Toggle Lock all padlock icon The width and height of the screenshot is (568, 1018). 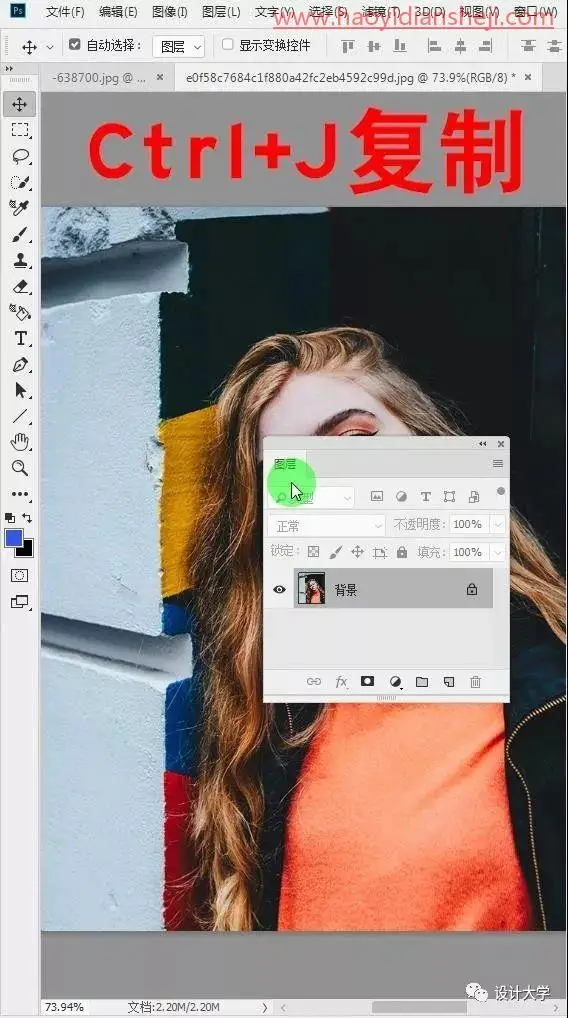tap(402, 552)
